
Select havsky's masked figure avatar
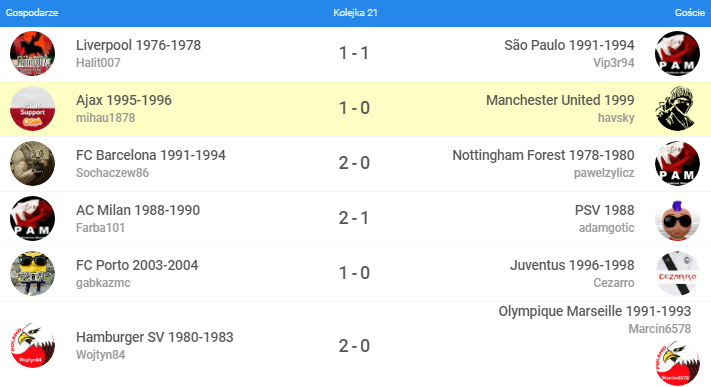pyautogui.click(x=677, y=108)
